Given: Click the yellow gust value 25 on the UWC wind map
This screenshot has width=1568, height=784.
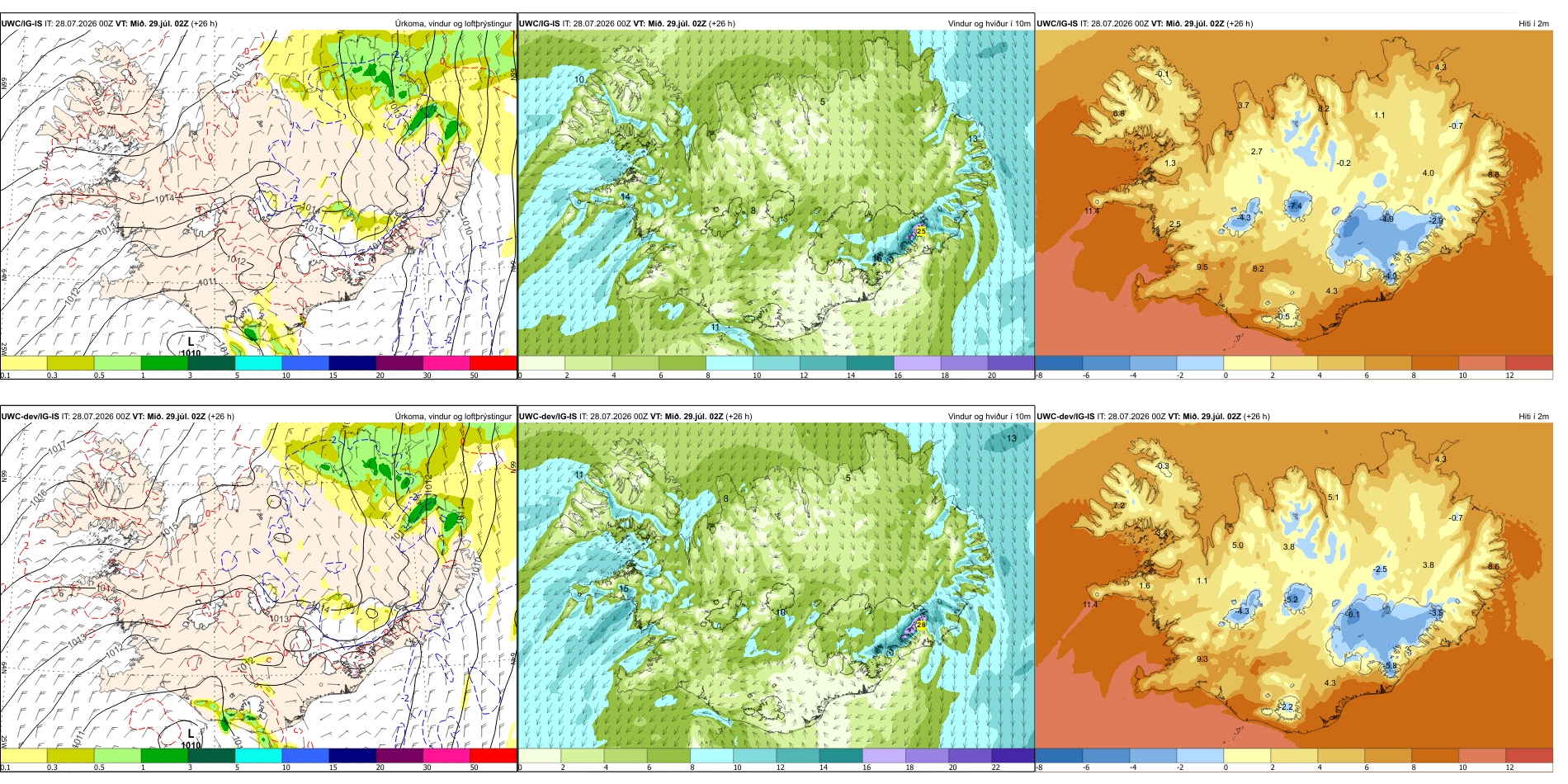Looking at the screenshot, I should pos(921,231).
